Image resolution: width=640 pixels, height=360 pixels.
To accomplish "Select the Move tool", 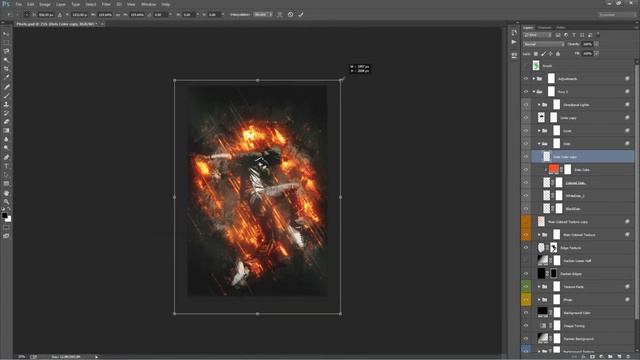I will pos(6,34).
